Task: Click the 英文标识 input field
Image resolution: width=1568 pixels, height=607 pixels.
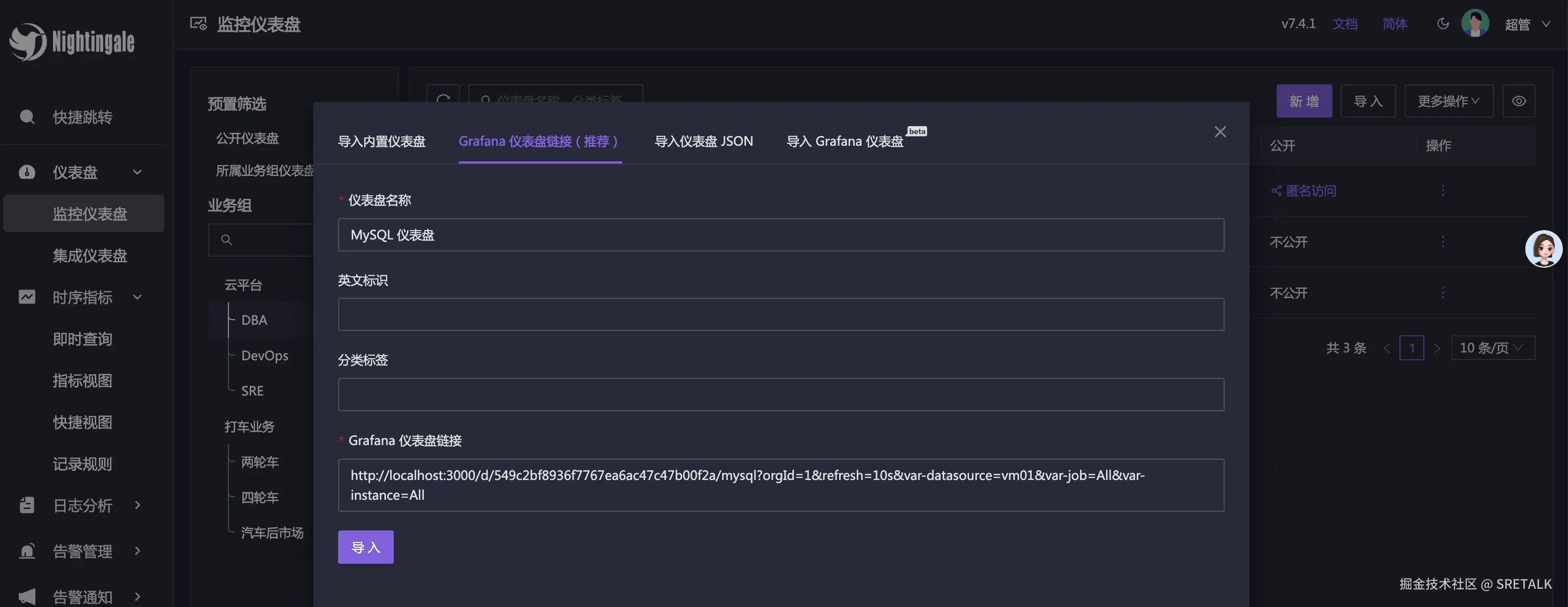Action: tap(781, 314)
